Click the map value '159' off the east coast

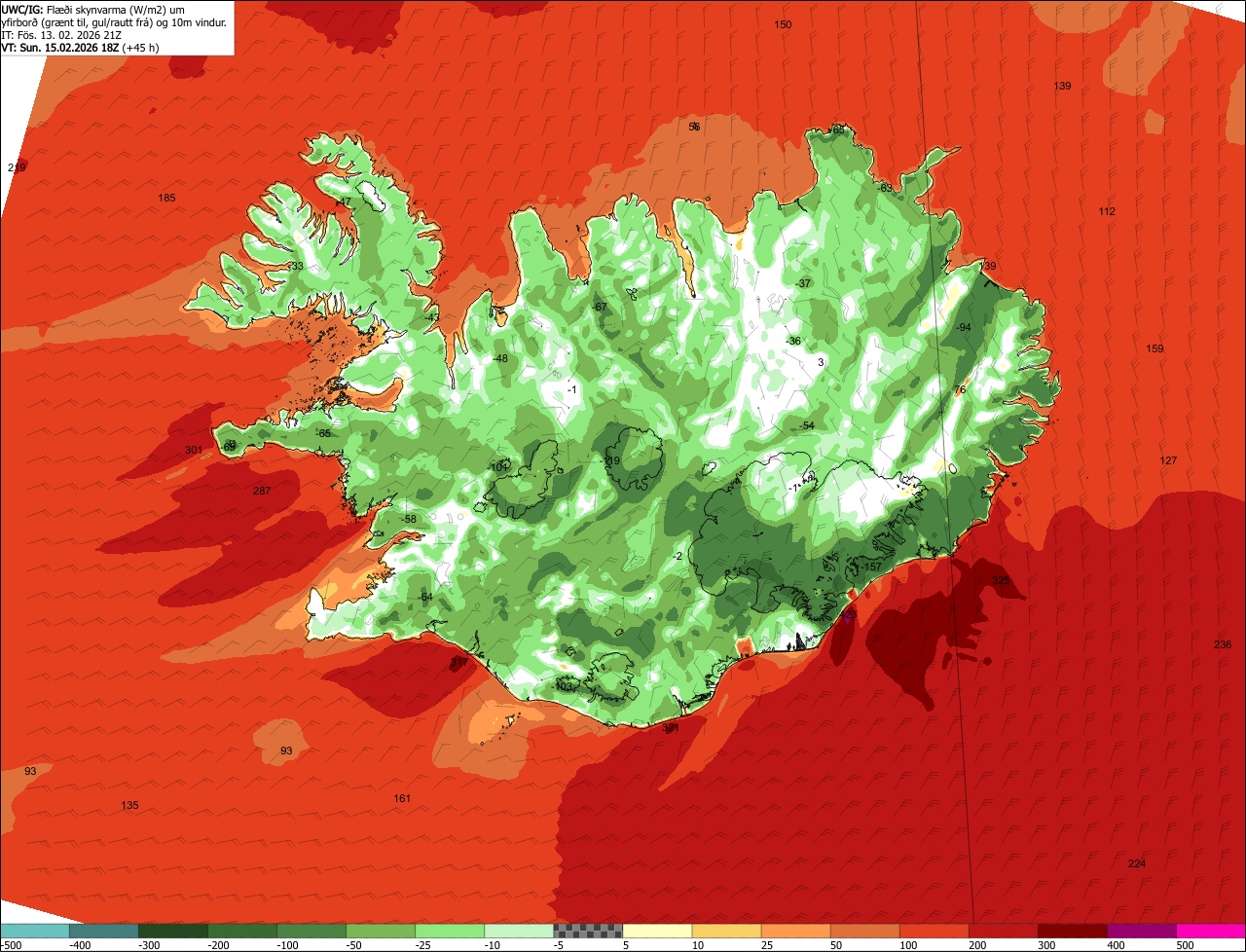click(1154, 349)
